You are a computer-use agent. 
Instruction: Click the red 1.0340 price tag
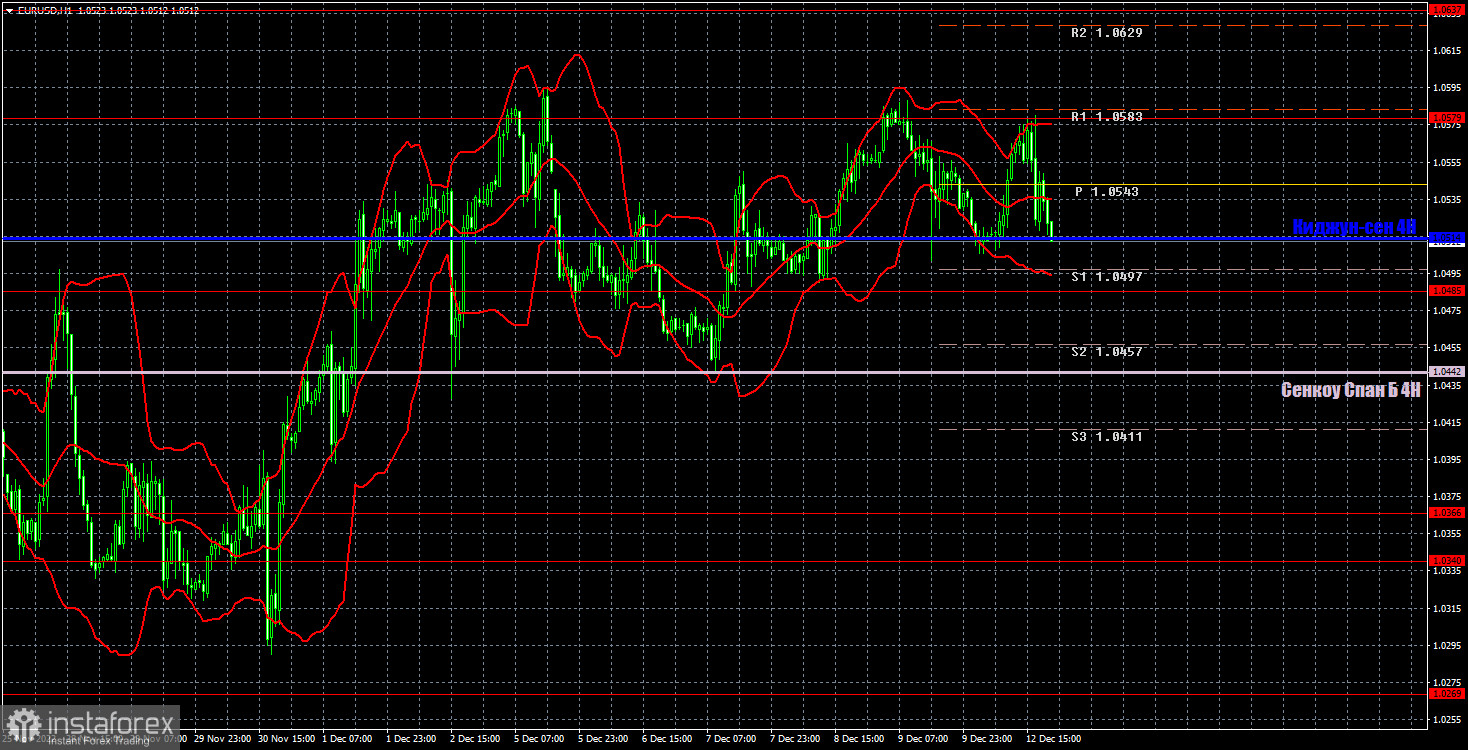coord(1447,560)
